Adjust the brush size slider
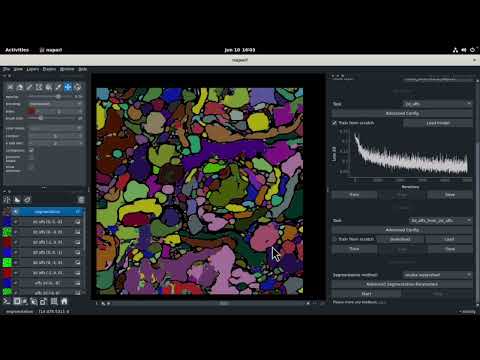 tap(51, 118)
